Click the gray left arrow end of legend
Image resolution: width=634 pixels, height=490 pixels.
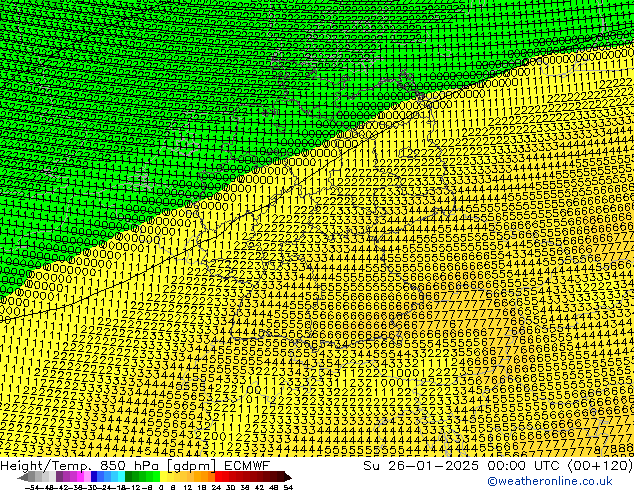coord(23,477)
